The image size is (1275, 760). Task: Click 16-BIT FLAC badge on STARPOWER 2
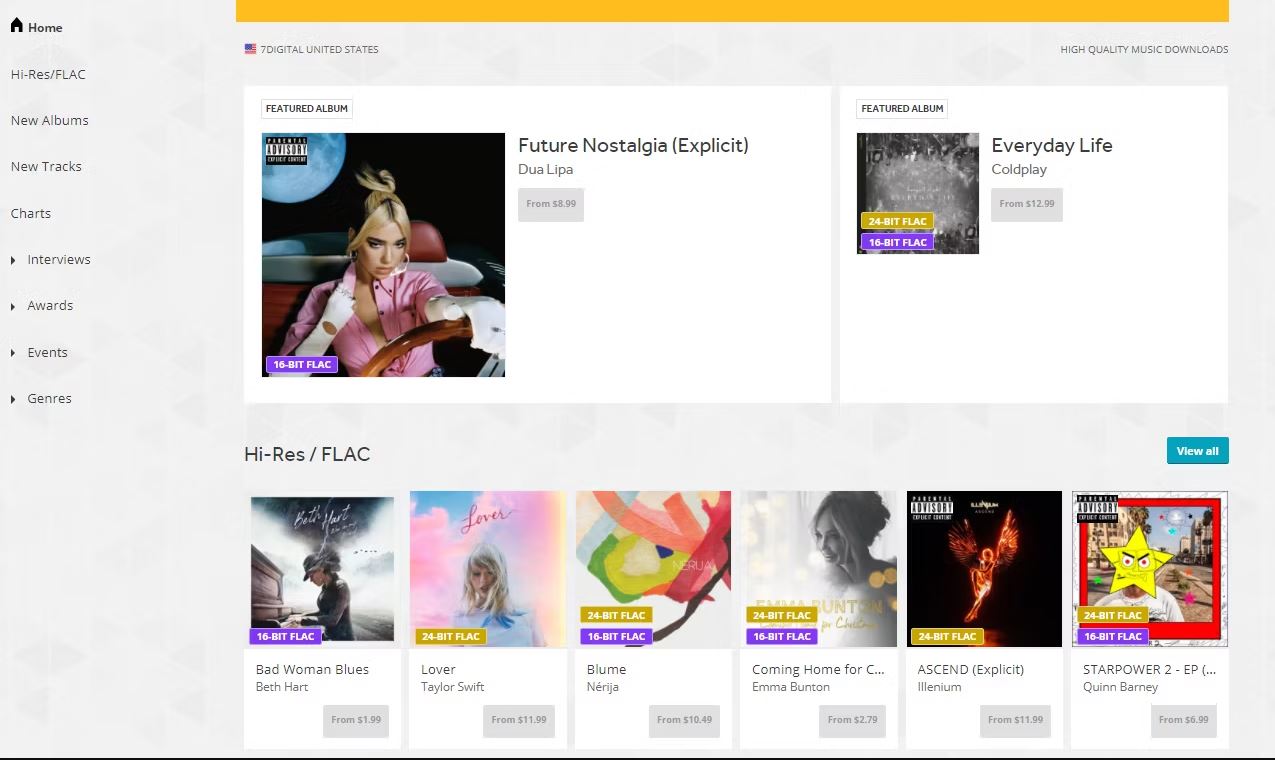tap(1113, 636)
